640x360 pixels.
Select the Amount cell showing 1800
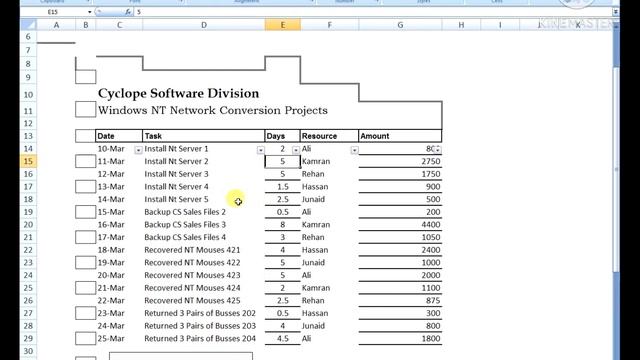400,338
